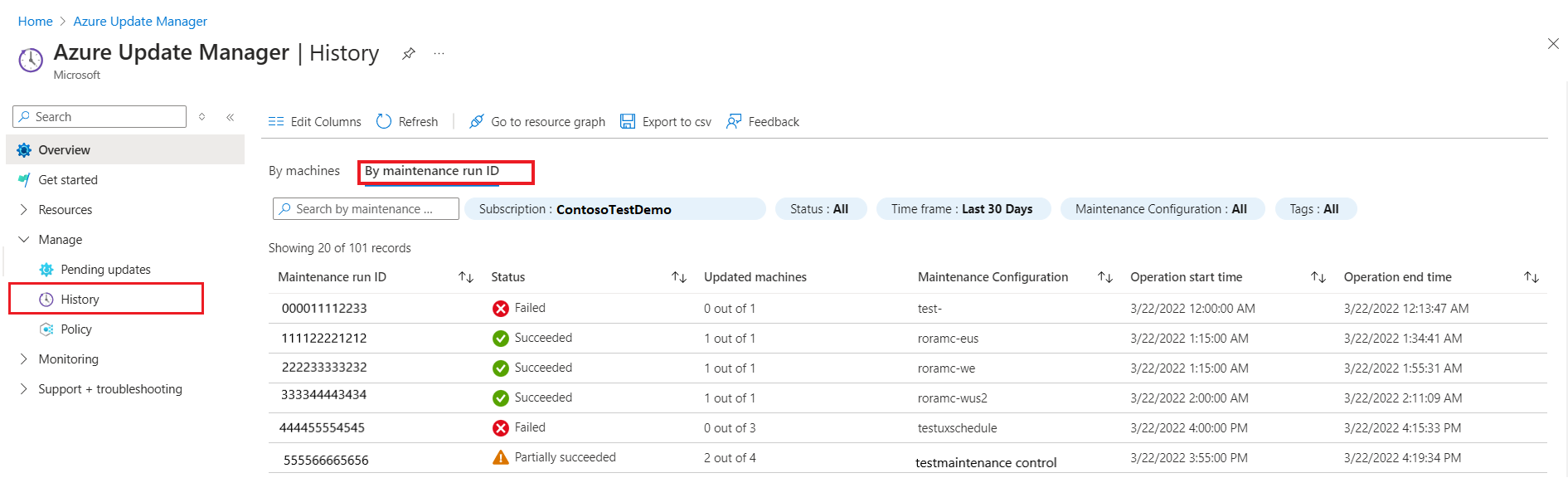Open Overview in the sidebar
This screenshot has width=1568, height=478.
[x=126, y=150]
